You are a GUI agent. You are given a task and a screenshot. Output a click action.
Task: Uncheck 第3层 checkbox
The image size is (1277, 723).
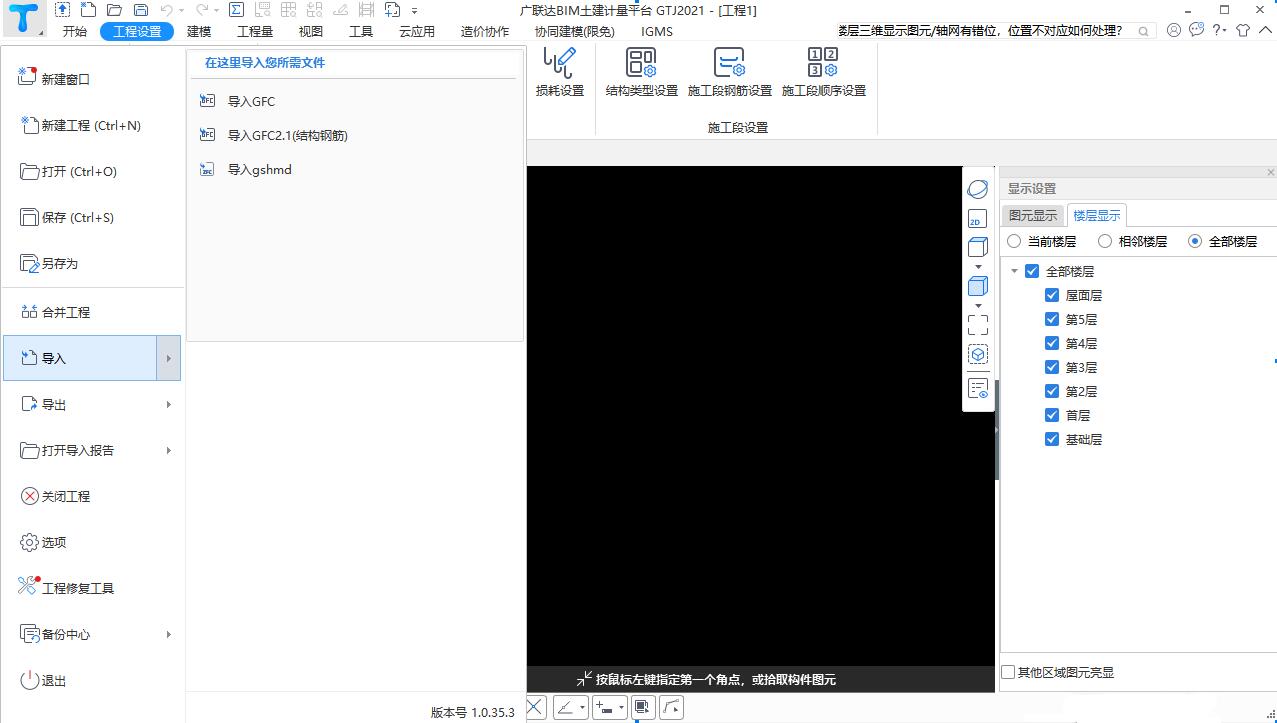(1052, 367)
